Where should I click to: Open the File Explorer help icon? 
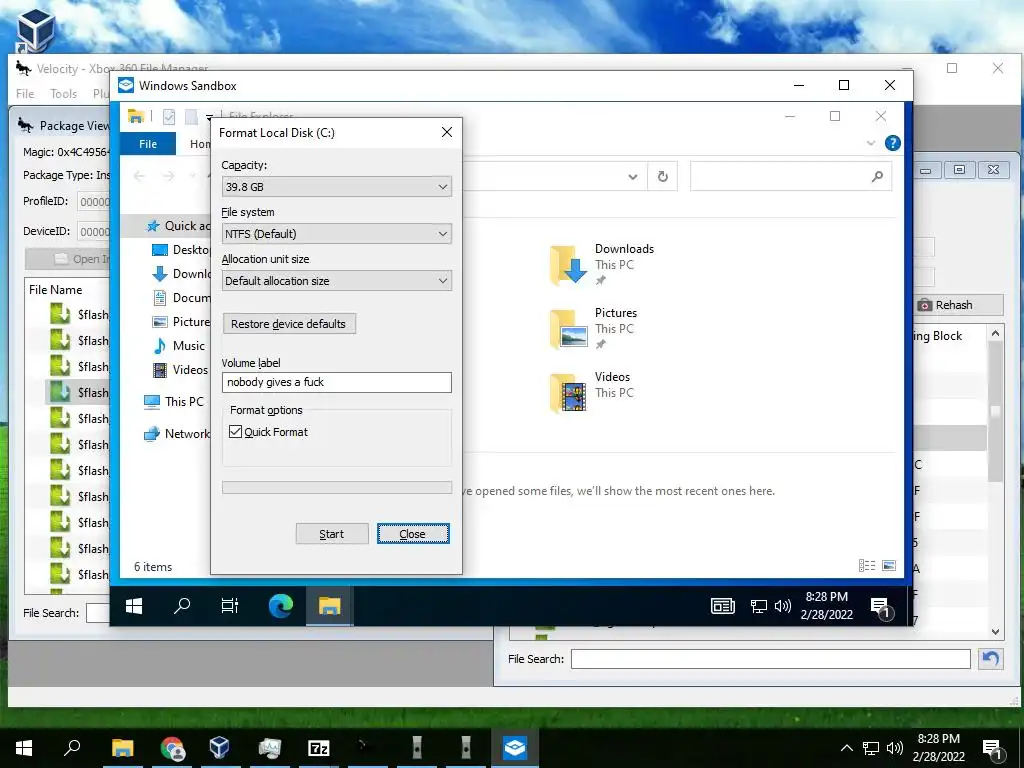892,143
